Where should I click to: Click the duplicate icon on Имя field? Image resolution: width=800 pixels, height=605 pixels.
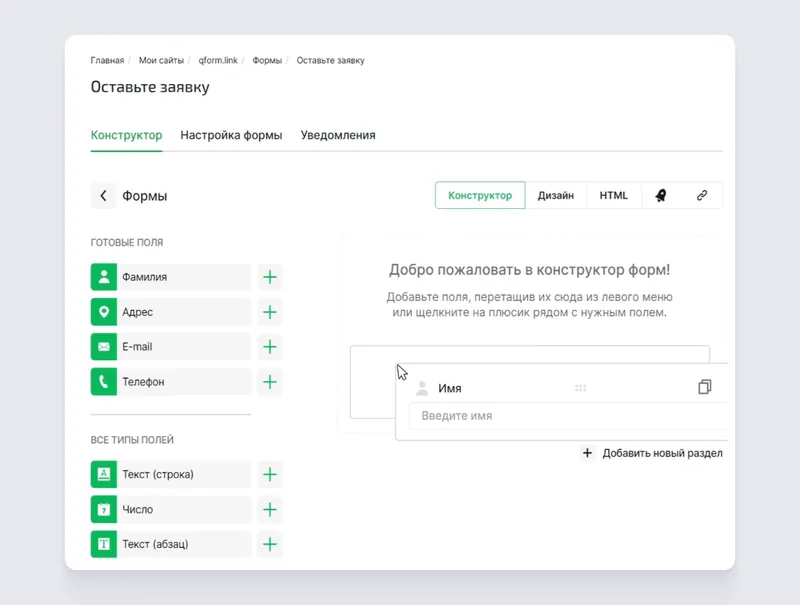[705, 387]
